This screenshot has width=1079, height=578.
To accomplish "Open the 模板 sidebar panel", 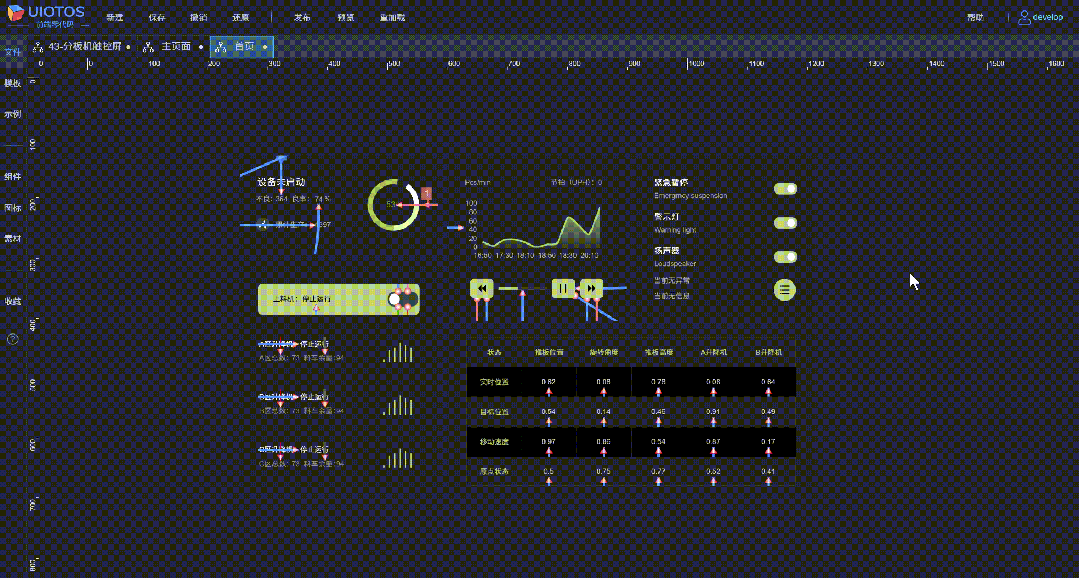I will click(12, 83).
